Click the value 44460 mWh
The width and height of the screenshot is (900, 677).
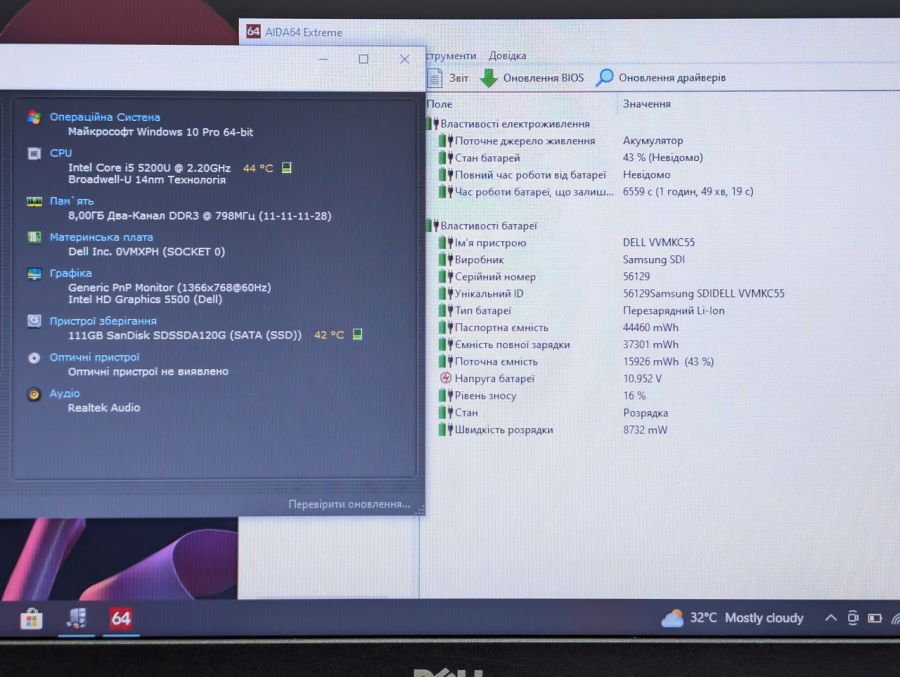click(650, 327)
